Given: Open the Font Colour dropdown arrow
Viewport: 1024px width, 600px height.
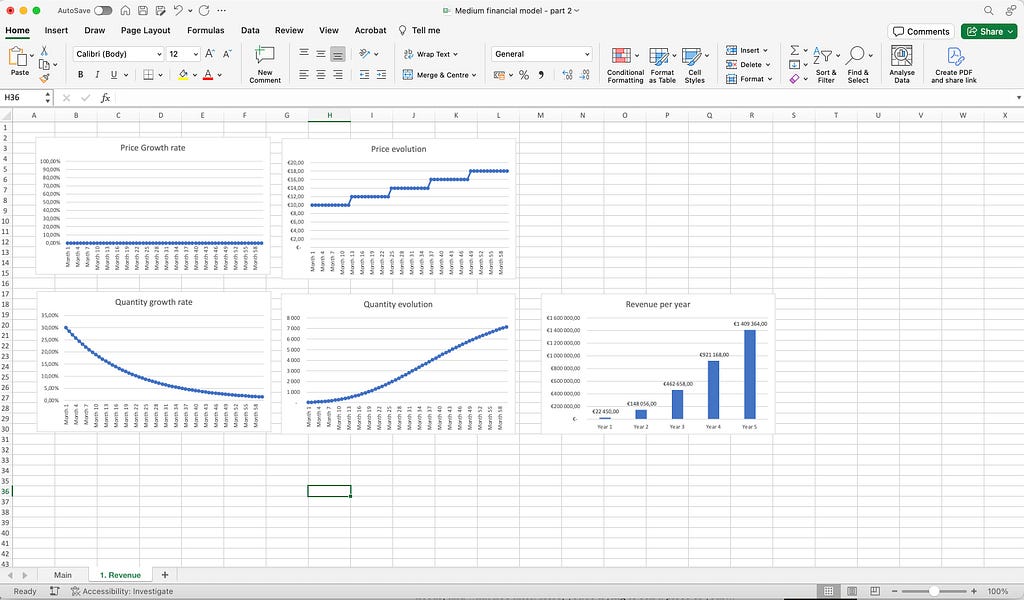Looking at the screenshot, I should coord(219,75).
